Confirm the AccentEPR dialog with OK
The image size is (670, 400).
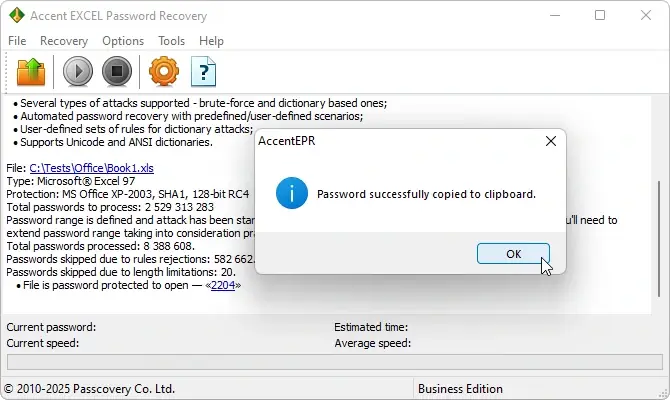coord(513,254)
